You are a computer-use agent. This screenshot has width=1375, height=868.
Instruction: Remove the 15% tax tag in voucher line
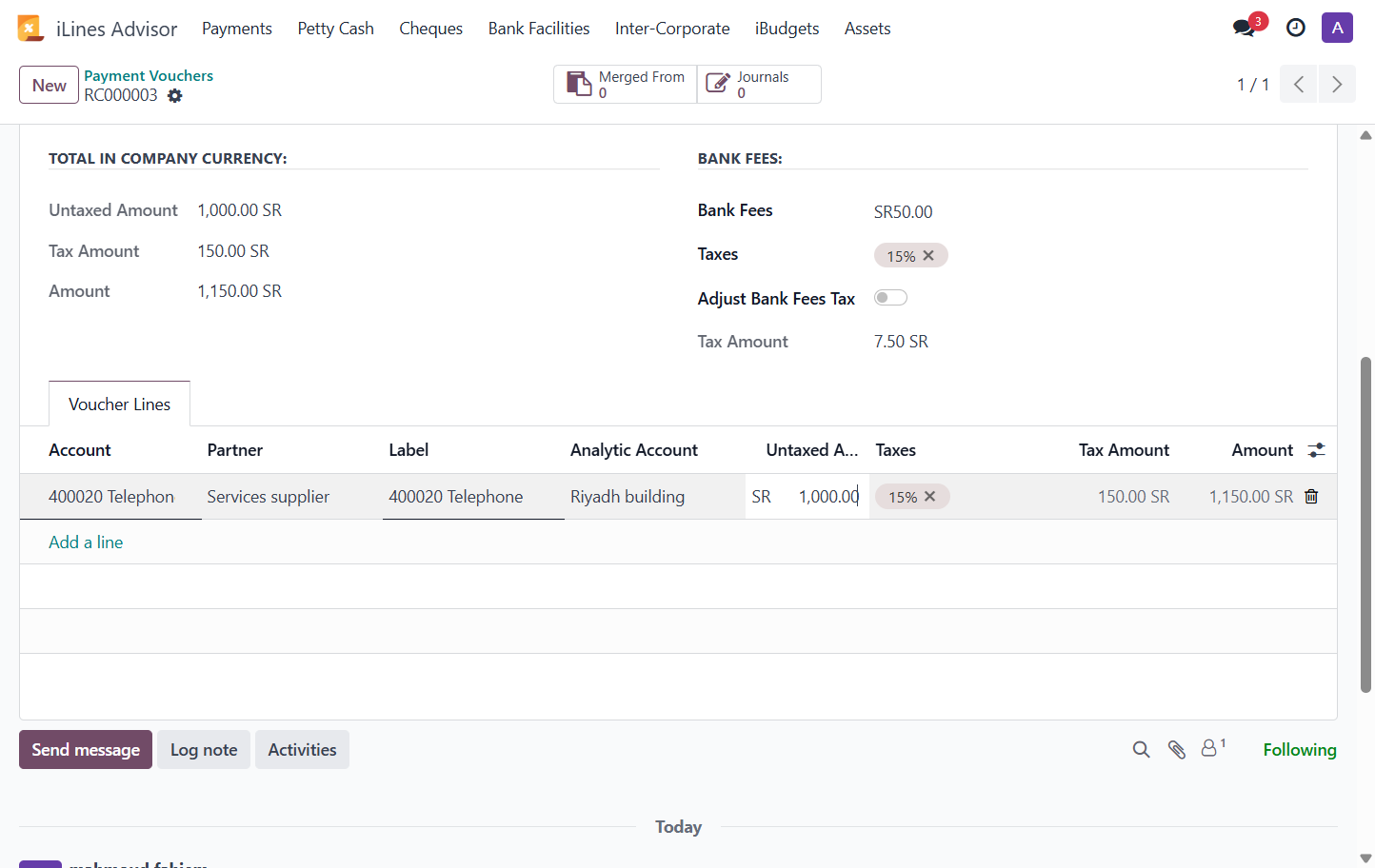click(930, 497)
